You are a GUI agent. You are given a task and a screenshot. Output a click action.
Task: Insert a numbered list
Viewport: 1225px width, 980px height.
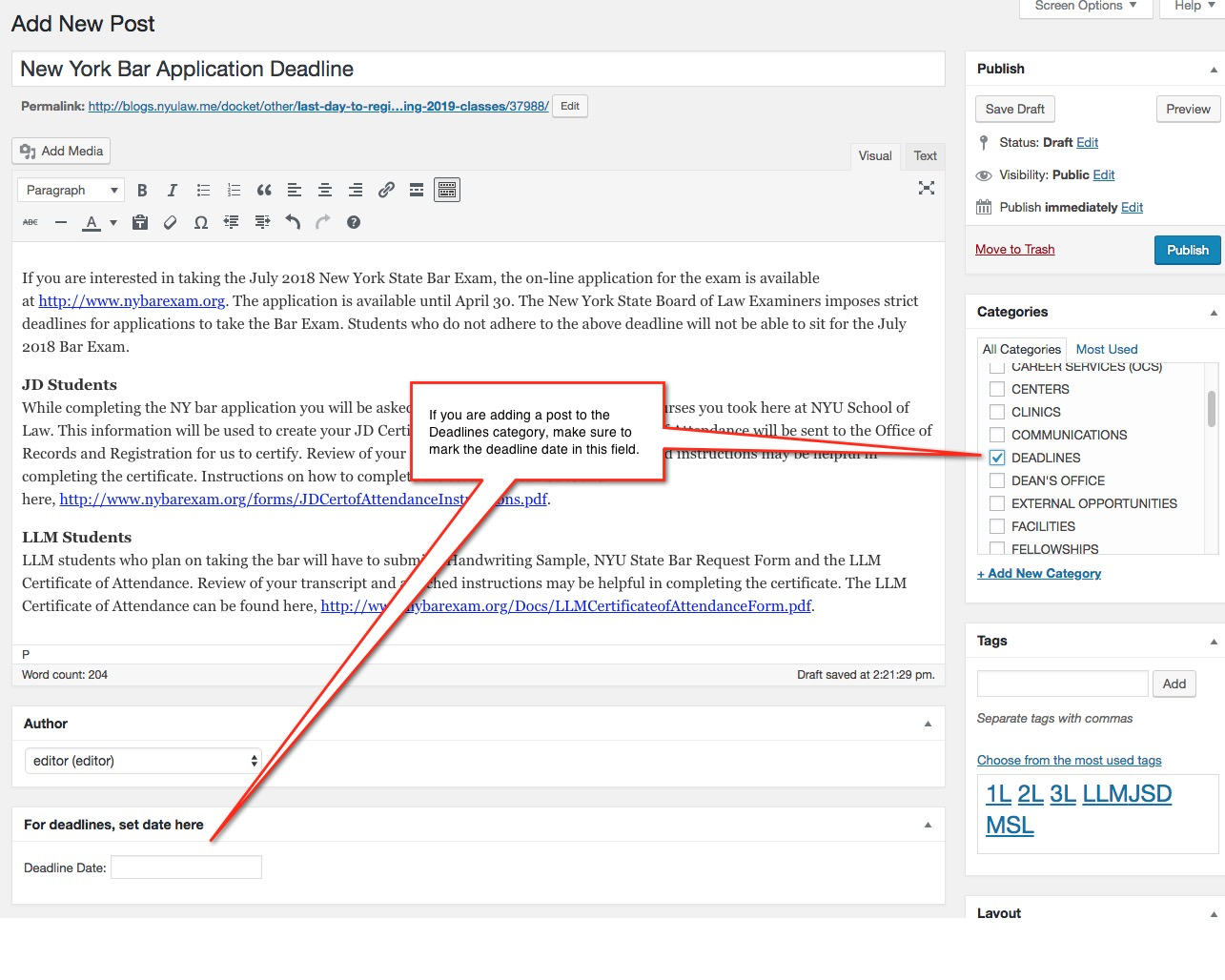[x=234, y=190]
